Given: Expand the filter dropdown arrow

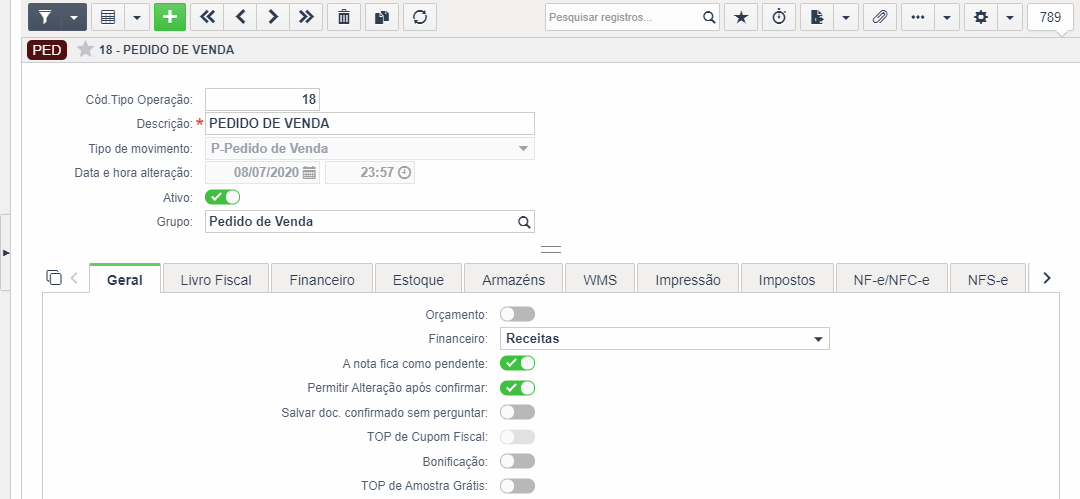Looking at the screenshot, I should (74, 17).
